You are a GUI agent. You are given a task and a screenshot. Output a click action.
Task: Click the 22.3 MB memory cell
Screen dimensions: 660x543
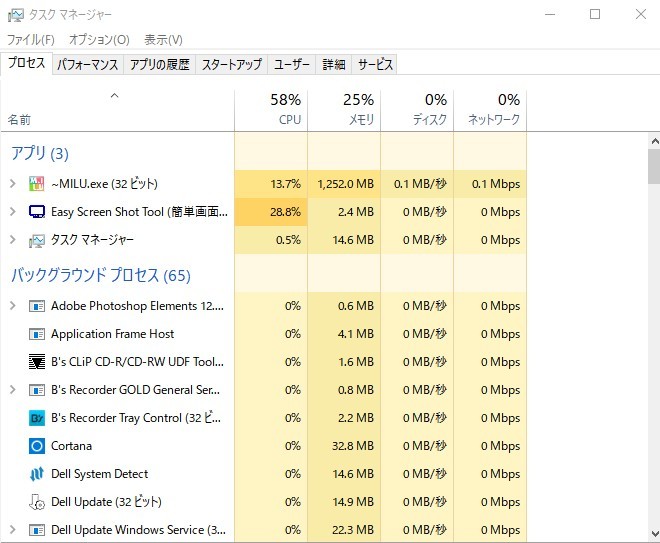pyautogui.click(x=344, y=530)
